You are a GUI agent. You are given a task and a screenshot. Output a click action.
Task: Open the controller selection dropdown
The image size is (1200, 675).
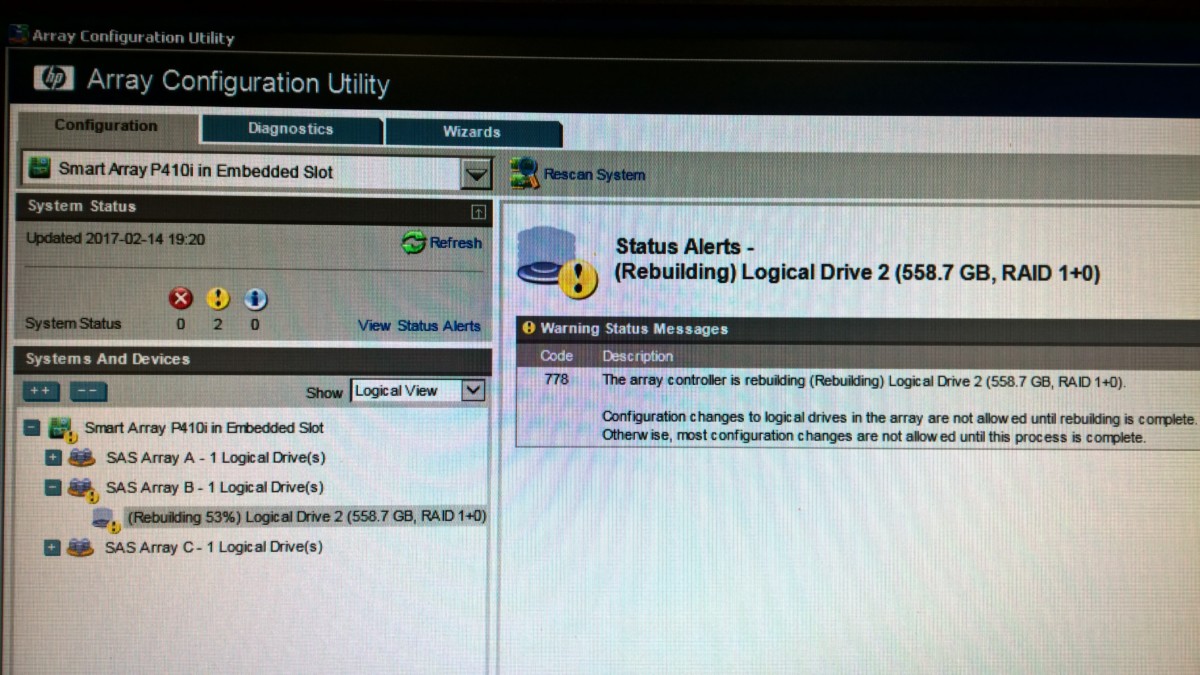(476, 173)
